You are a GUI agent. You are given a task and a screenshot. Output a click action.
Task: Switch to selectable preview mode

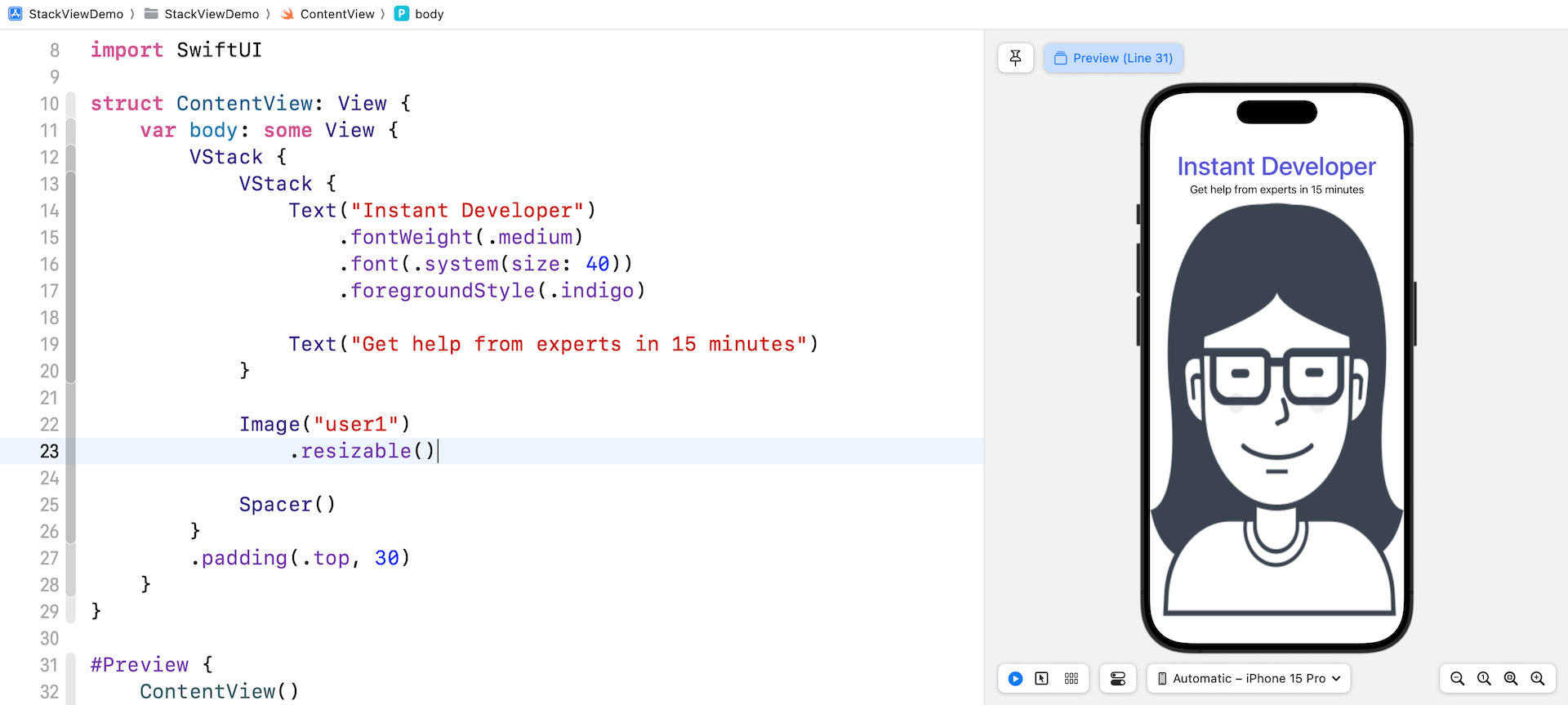1041,679
